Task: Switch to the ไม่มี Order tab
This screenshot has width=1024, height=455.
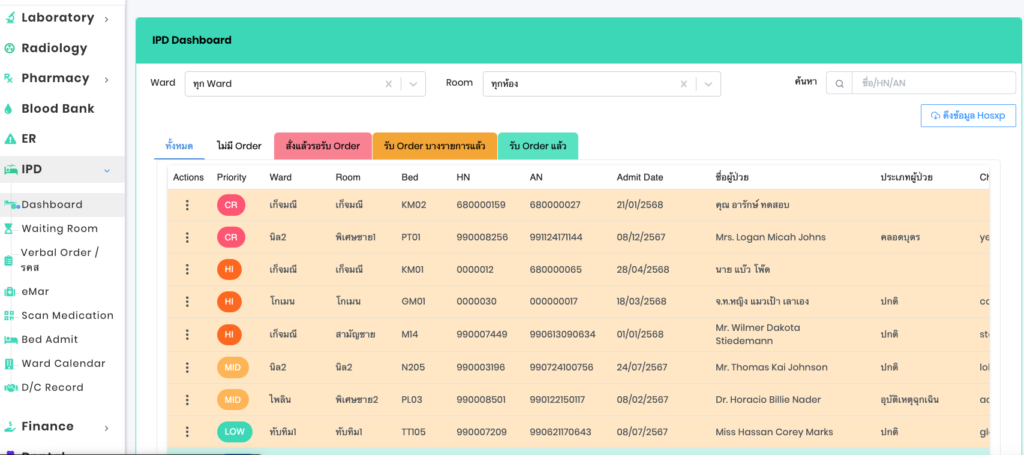Action: pos(239,146)
